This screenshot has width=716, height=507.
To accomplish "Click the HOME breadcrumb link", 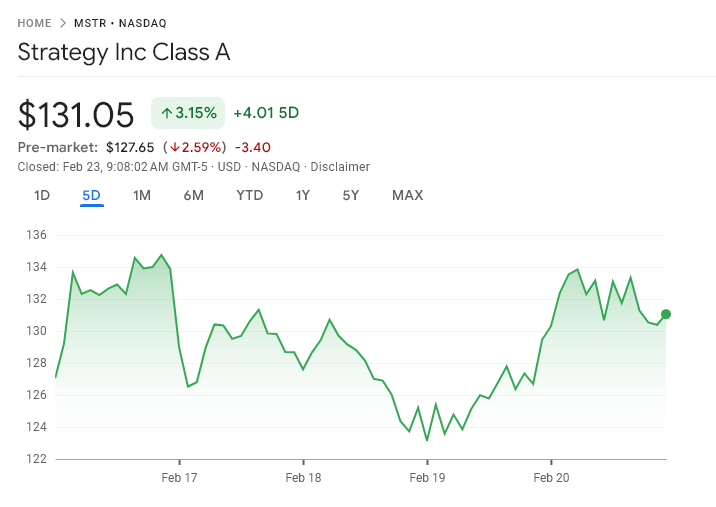I will pos(34,23).
